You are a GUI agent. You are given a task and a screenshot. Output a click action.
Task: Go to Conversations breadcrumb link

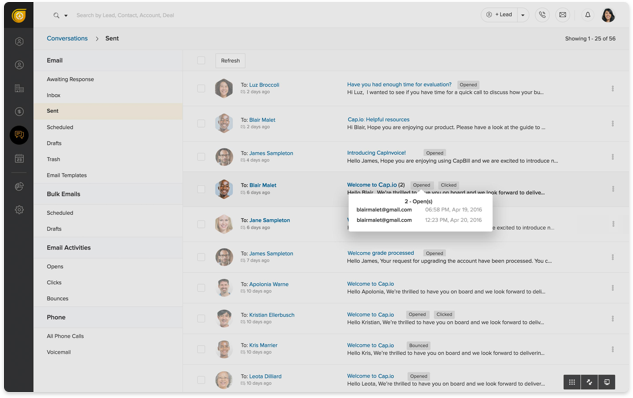[x=67, y=38]
